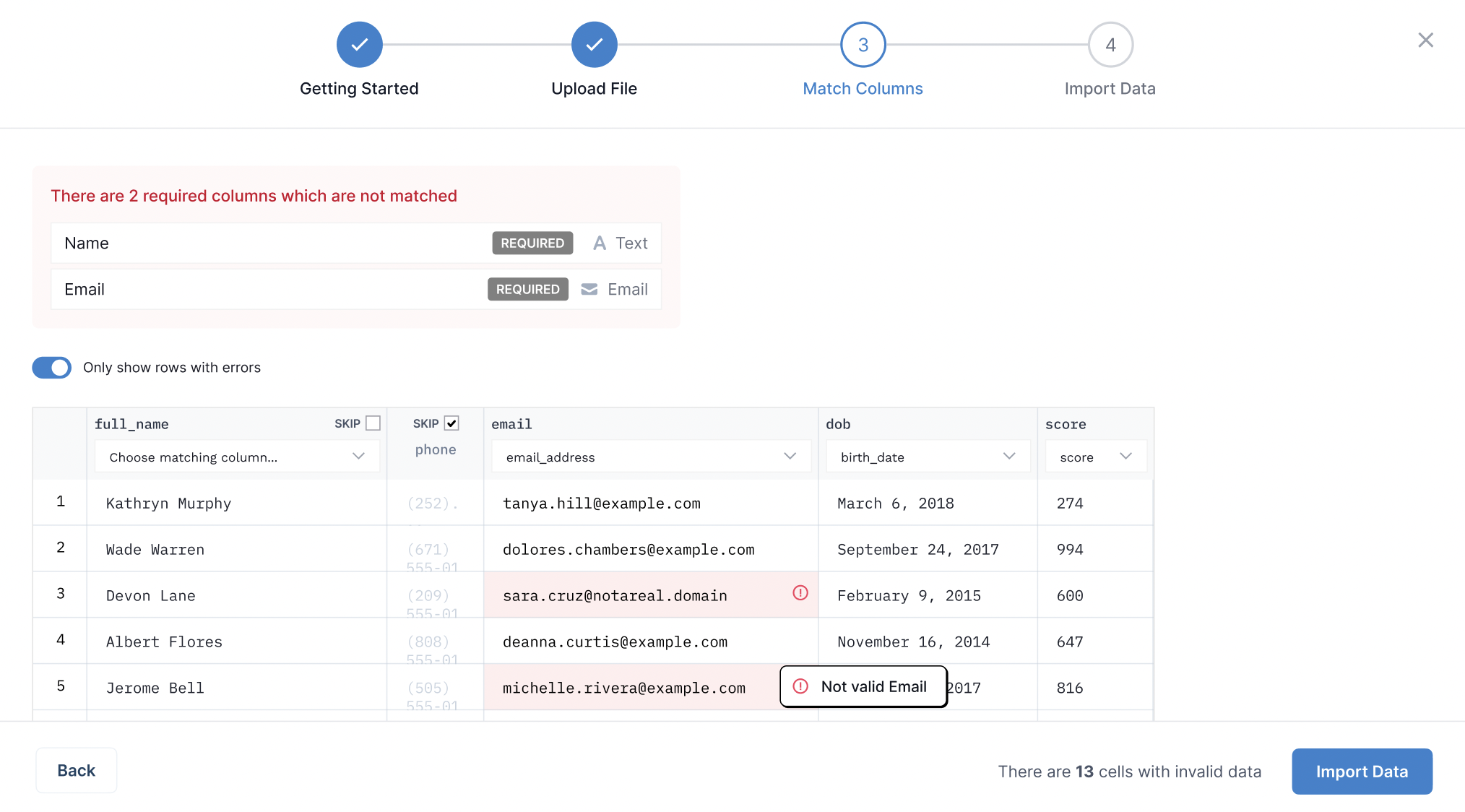Click the Not valid Email warning icon
Screen dimensions: 1465x812
(800, 687)
